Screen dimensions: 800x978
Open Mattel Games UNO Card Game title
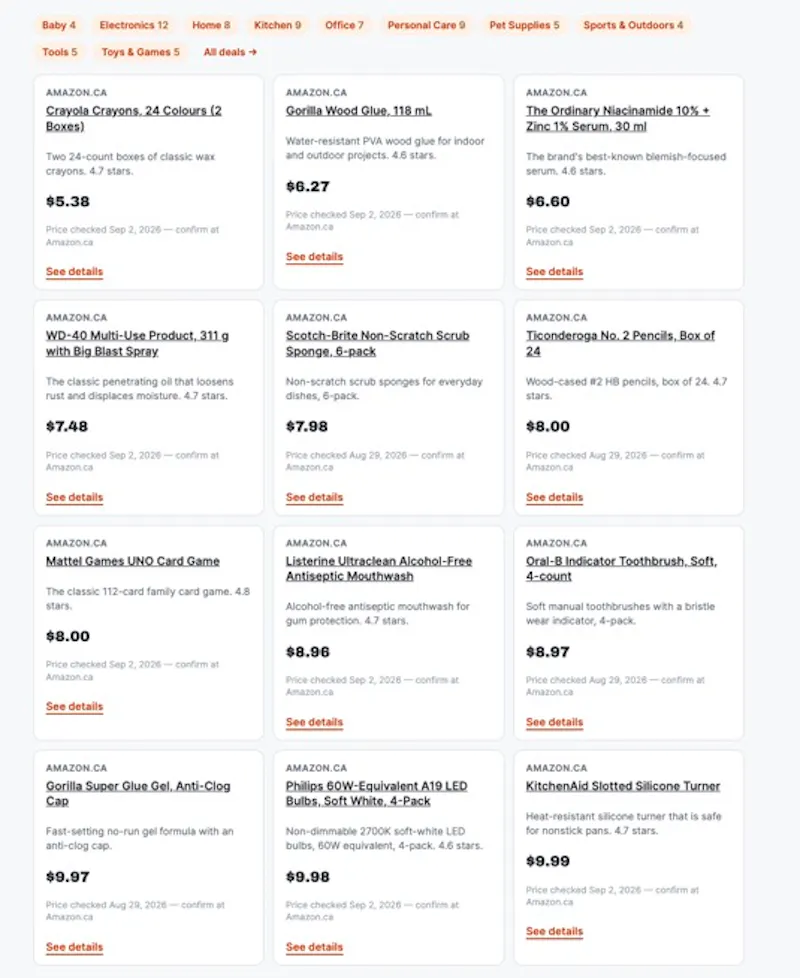pos(133,561)
